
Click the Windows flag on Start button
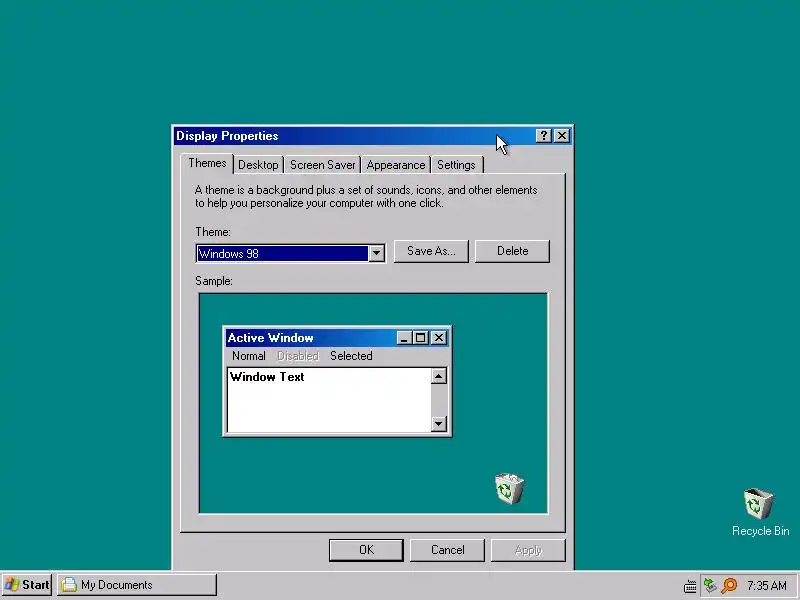pos(11,585)
